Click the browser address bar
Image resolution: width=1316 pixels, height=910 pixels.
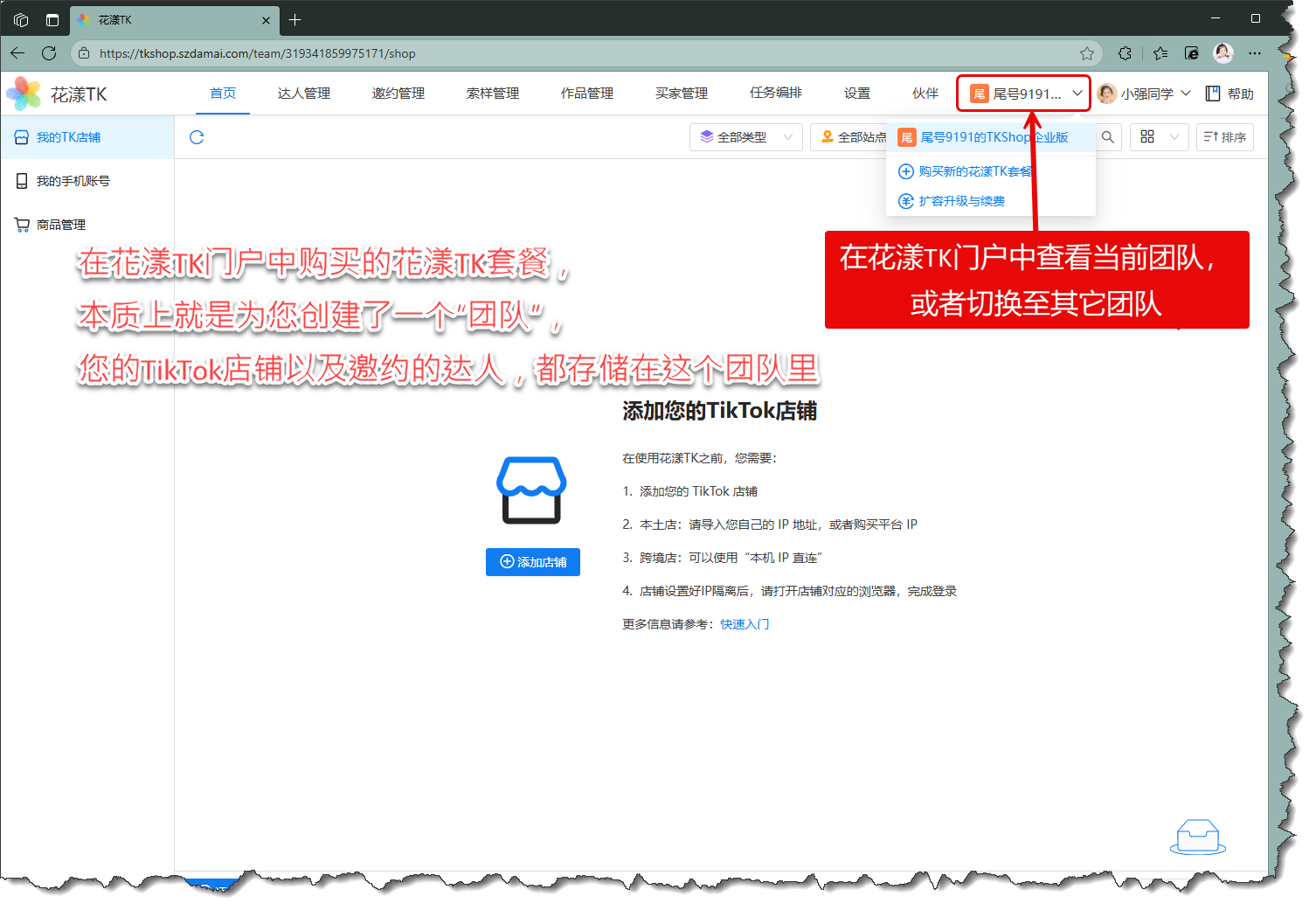click(x=585, y=53)
